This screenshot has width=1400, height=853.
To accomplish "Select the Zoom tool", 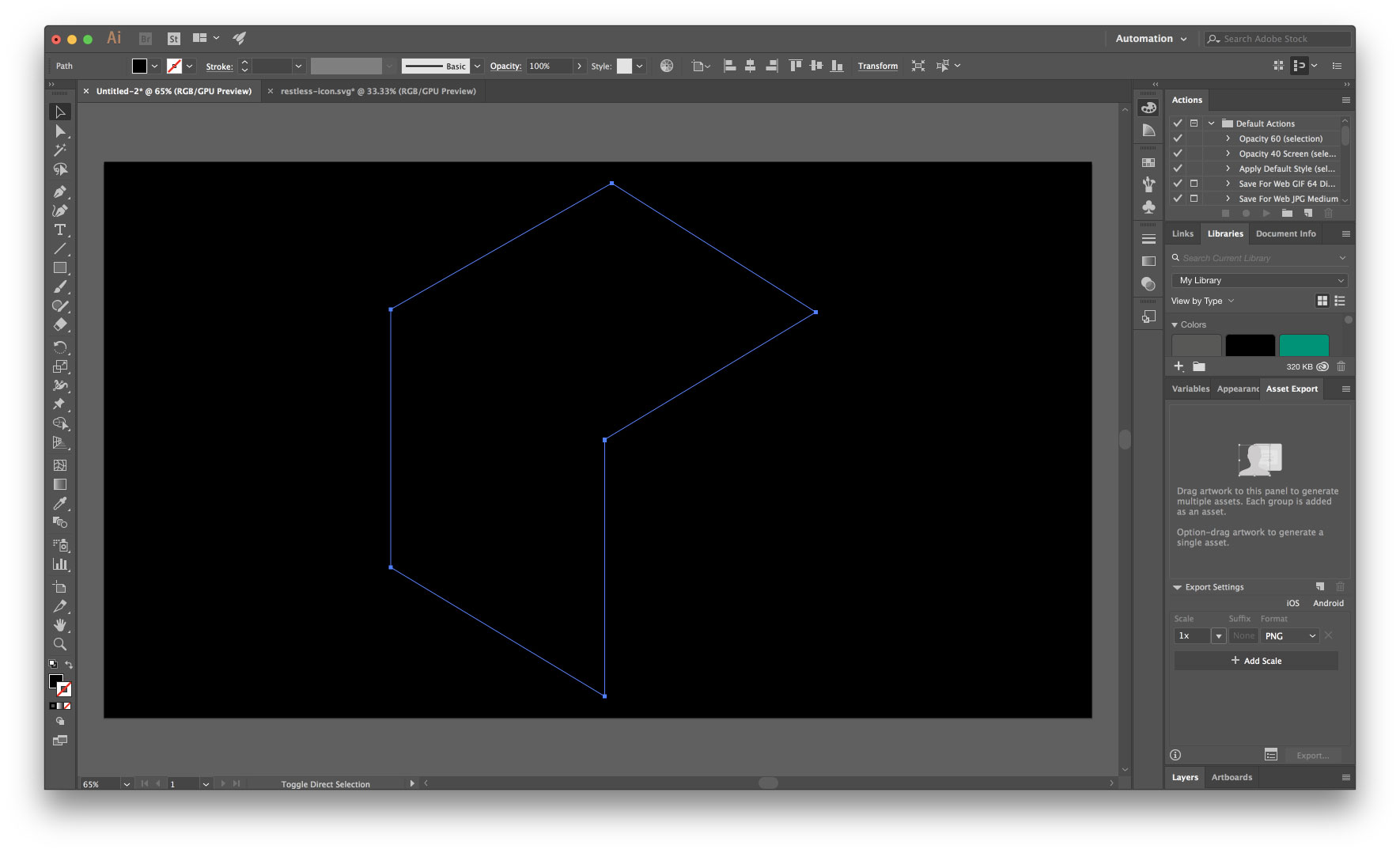I will tap(60, 644).
